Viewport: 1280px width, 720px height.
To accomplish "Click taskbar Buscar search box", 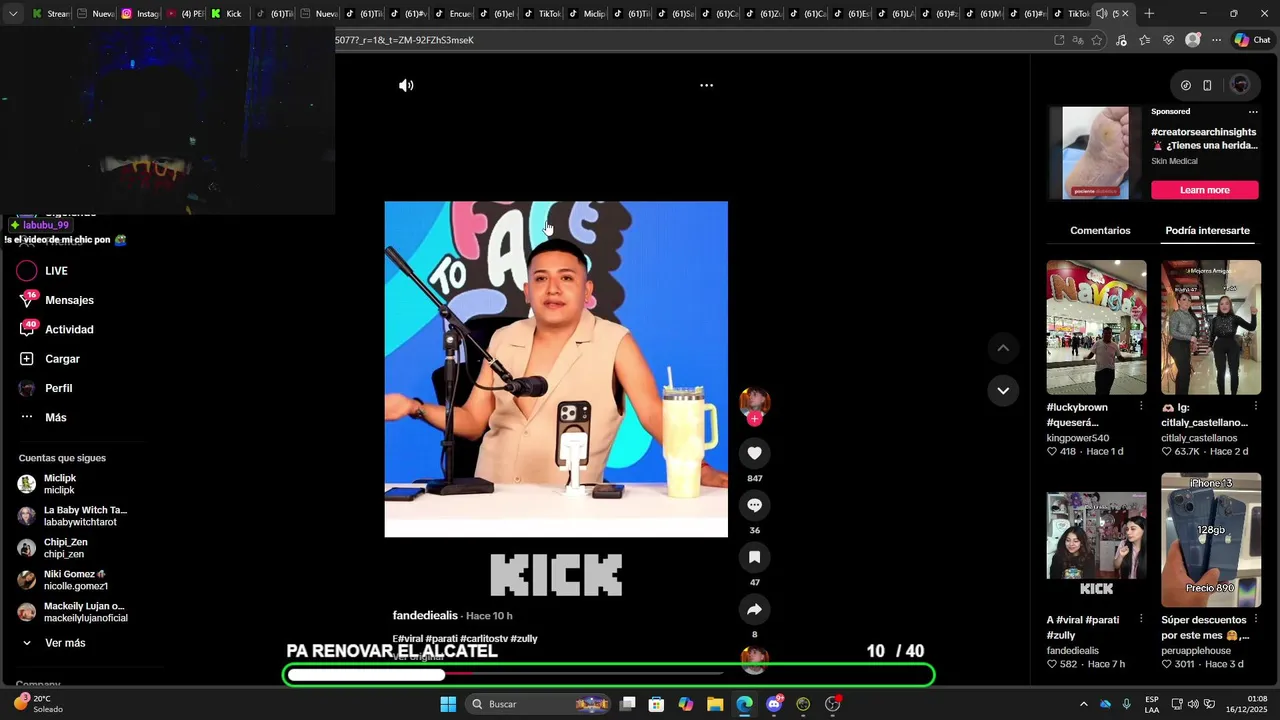I will coord(539,704).
